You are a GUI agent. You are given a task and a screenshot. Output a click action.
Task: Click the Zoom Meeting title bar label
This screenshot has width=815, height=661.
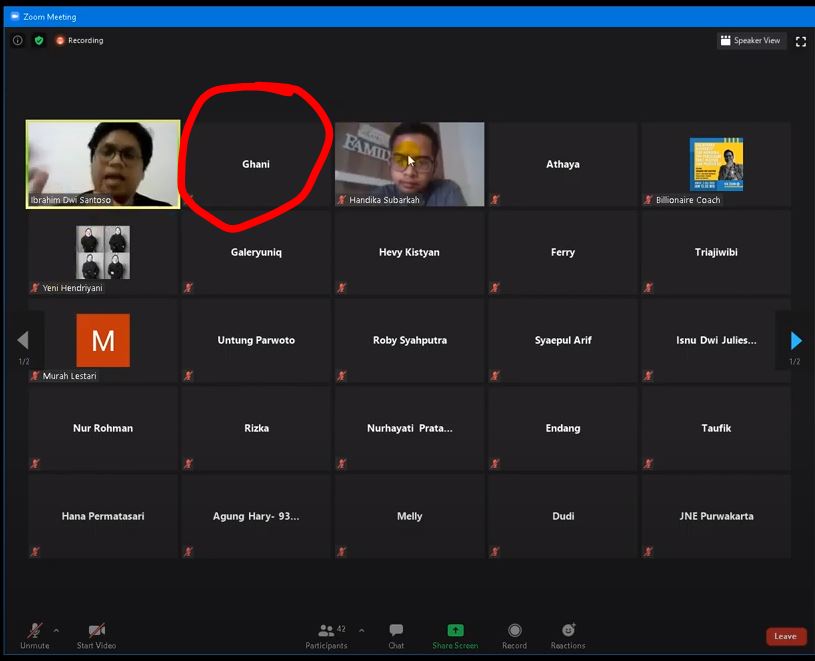tap(49, 15)
